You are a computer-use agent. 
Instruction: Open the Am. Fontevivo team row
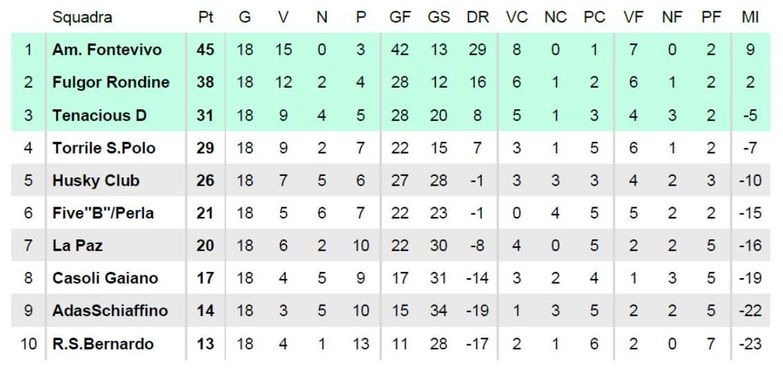391,49
